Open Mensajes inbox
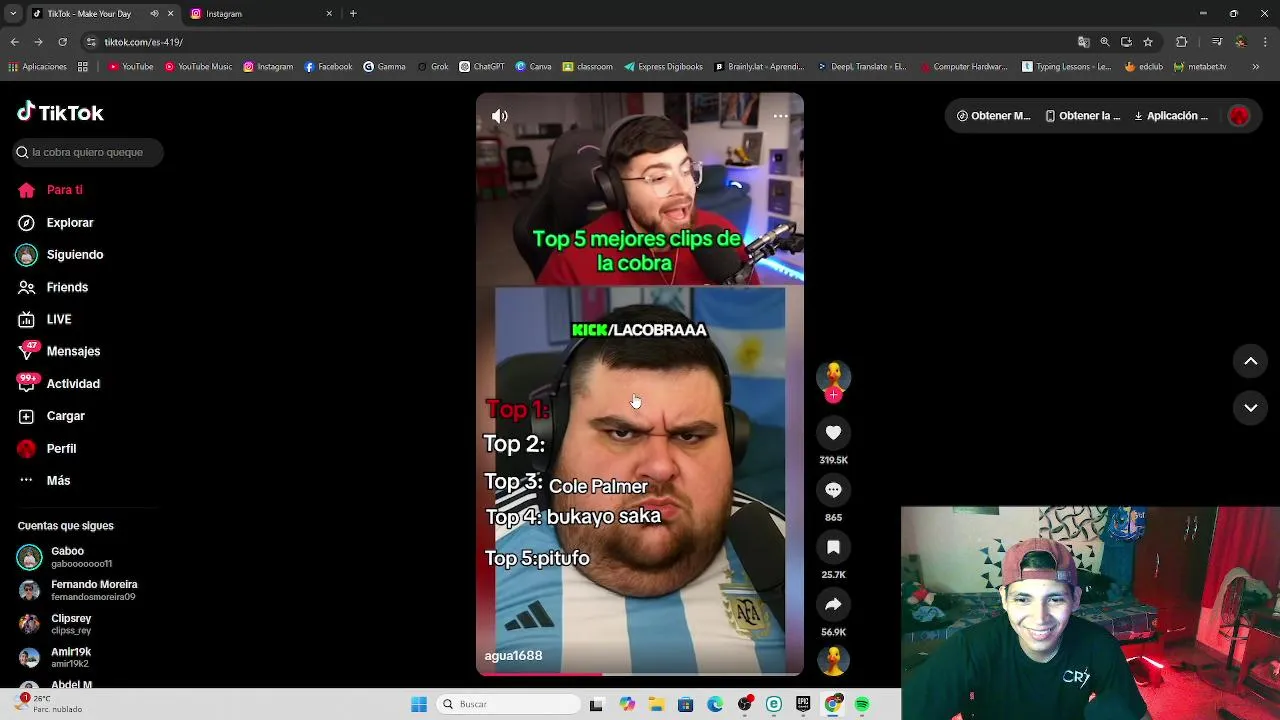 [59, 351]
